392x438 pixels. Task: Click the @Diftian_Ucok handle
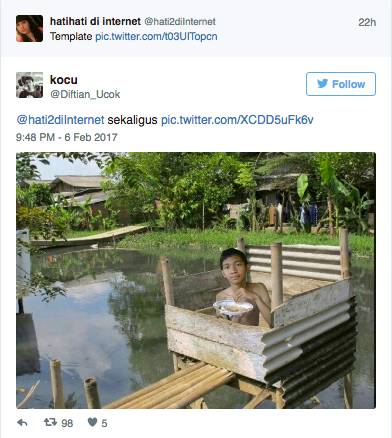click(x=85, y=94)
